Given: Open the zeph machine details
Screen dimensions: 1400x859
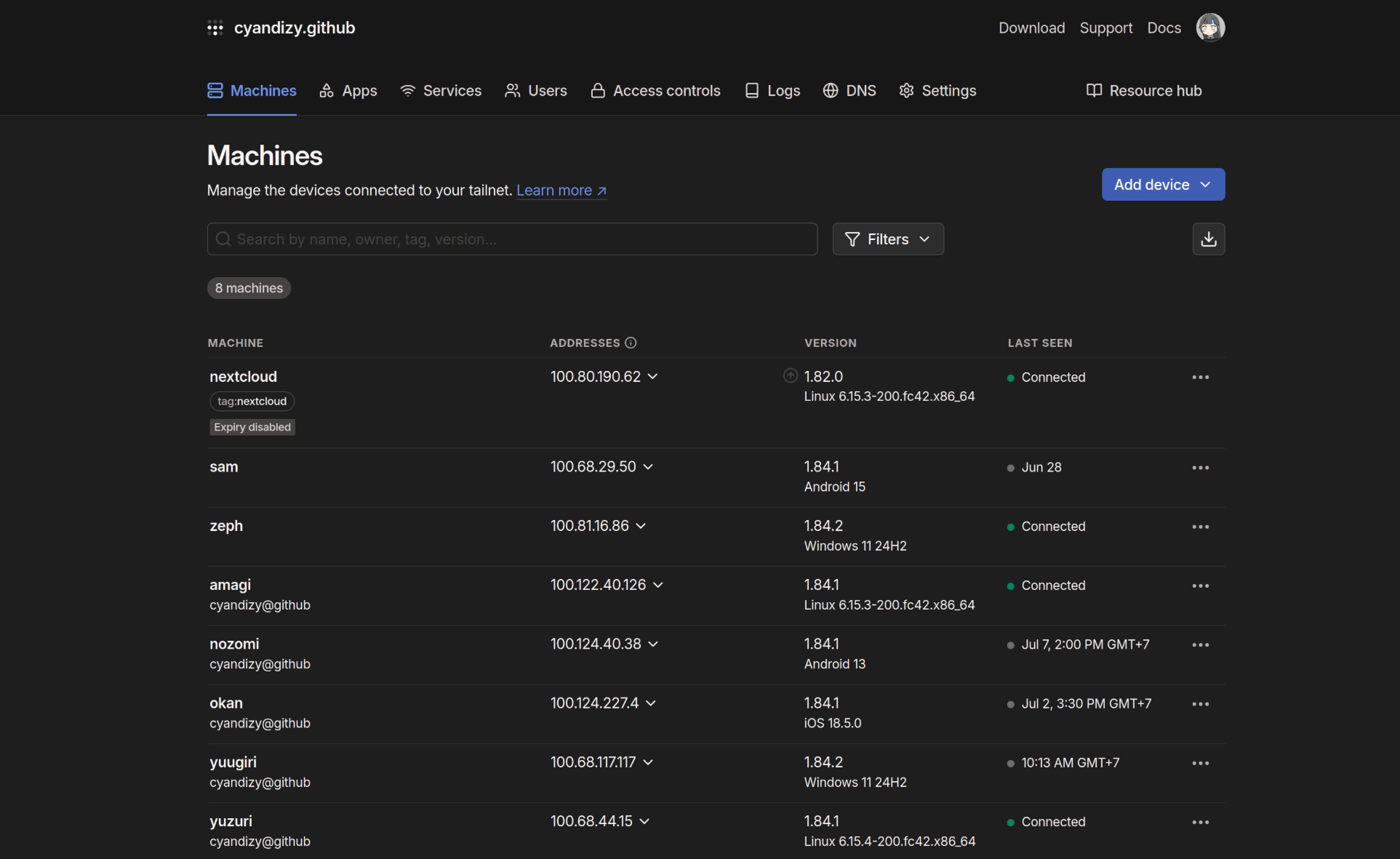Looking at the screenshot, I should pos(226,526).
